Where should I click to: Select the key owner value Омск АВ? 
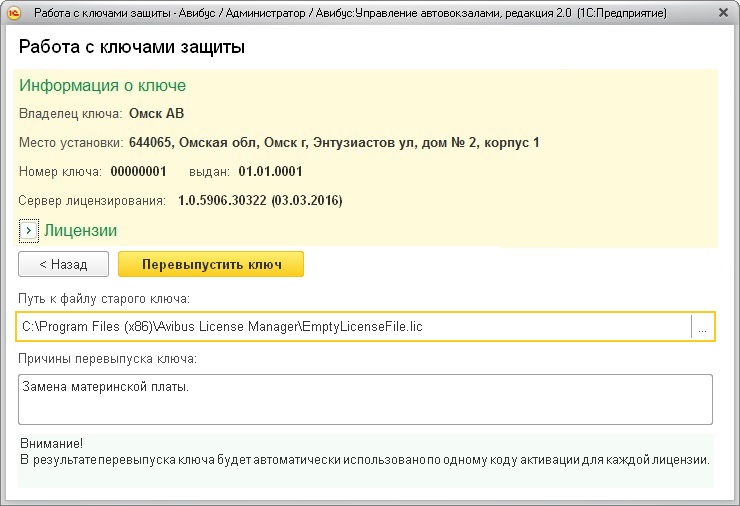tap(157, 113)
